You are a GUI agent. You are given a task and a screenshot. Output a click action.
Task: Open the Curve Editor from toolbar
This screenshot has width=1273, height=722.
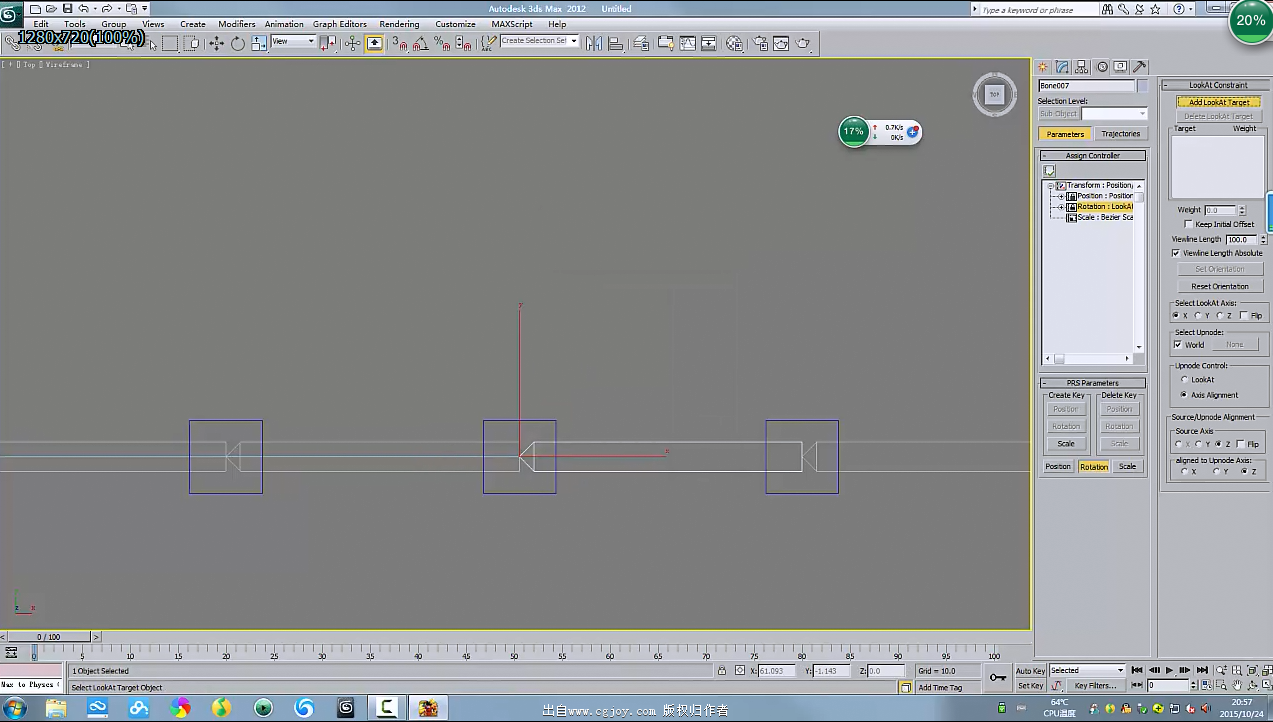pyautogui.click(x=687, y=44)
